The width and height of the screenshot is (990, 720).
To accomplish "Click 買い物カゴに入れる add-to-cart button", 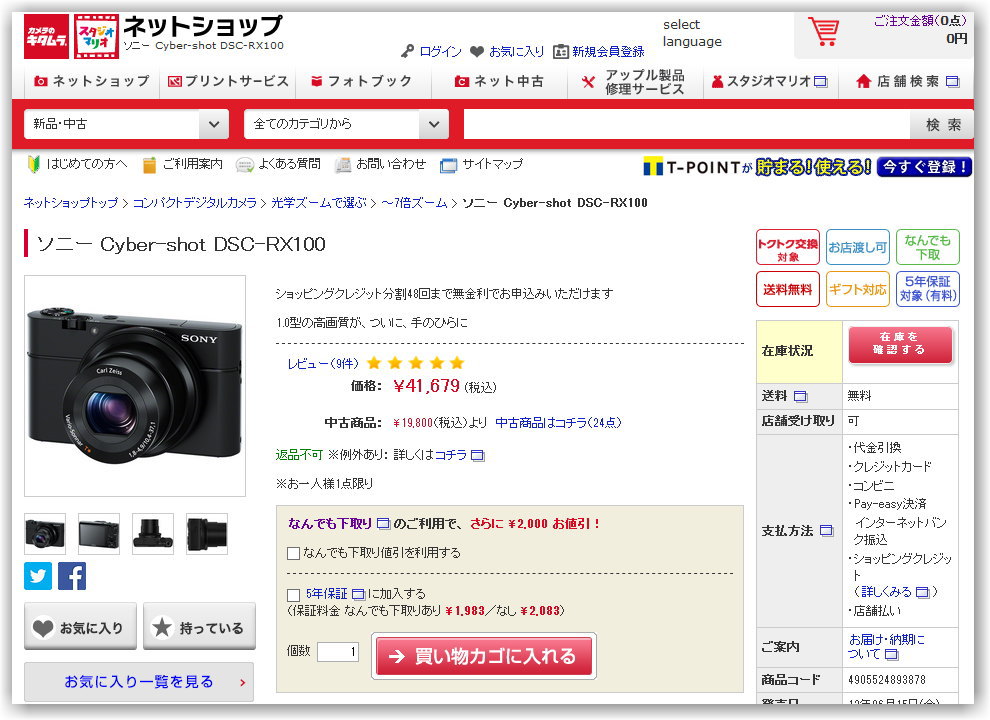I will pyautogui.click(x=484, y=656).
